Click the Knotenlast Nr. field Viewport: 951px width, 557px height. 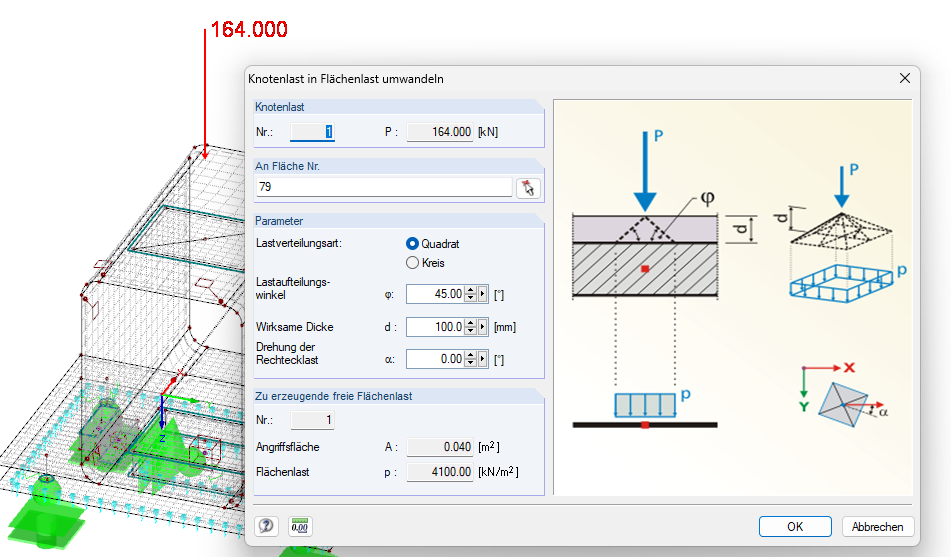click(x=313, y=132)
